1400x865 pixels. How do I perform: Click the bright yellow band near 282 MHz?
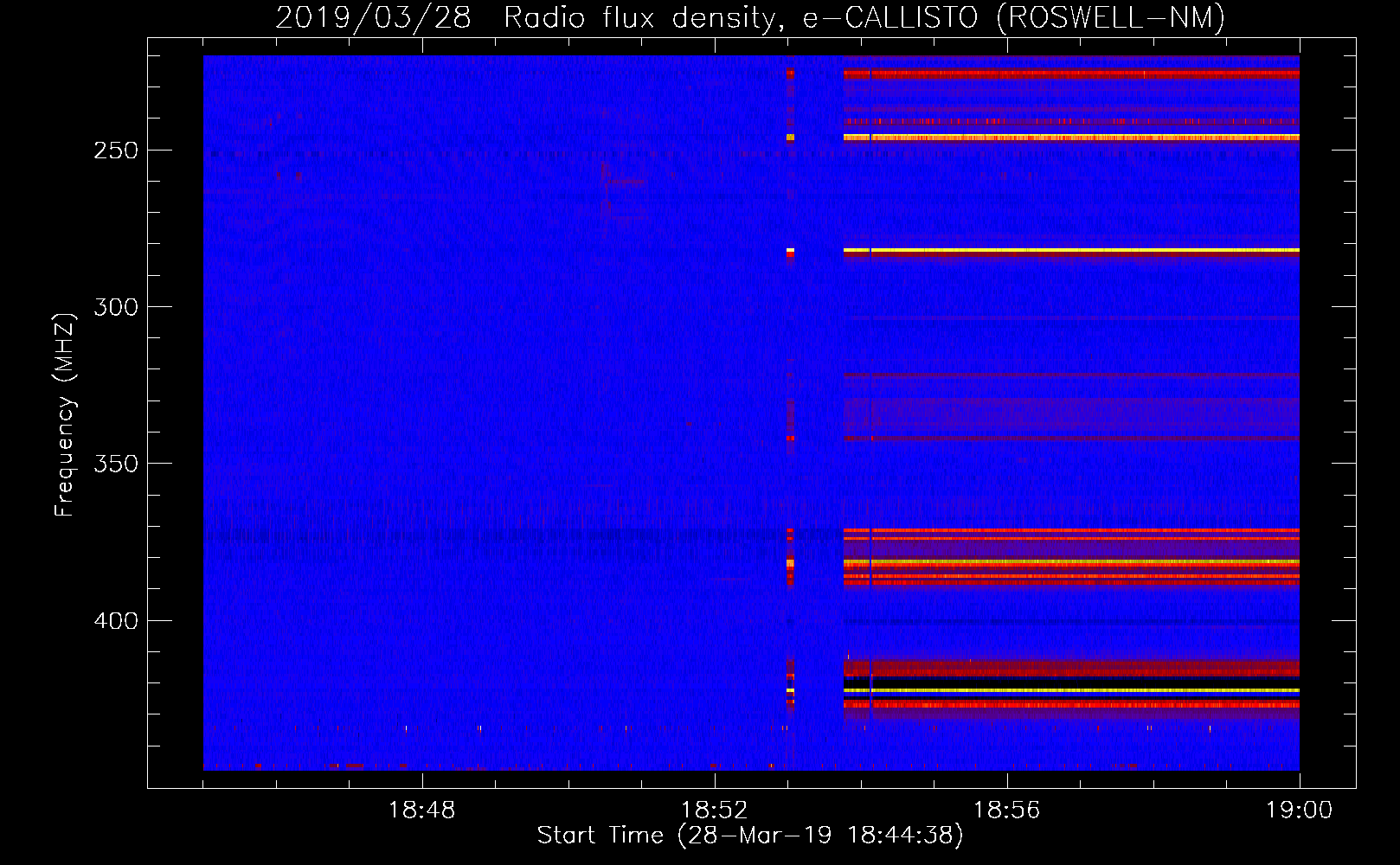[x=1071, y=250]
